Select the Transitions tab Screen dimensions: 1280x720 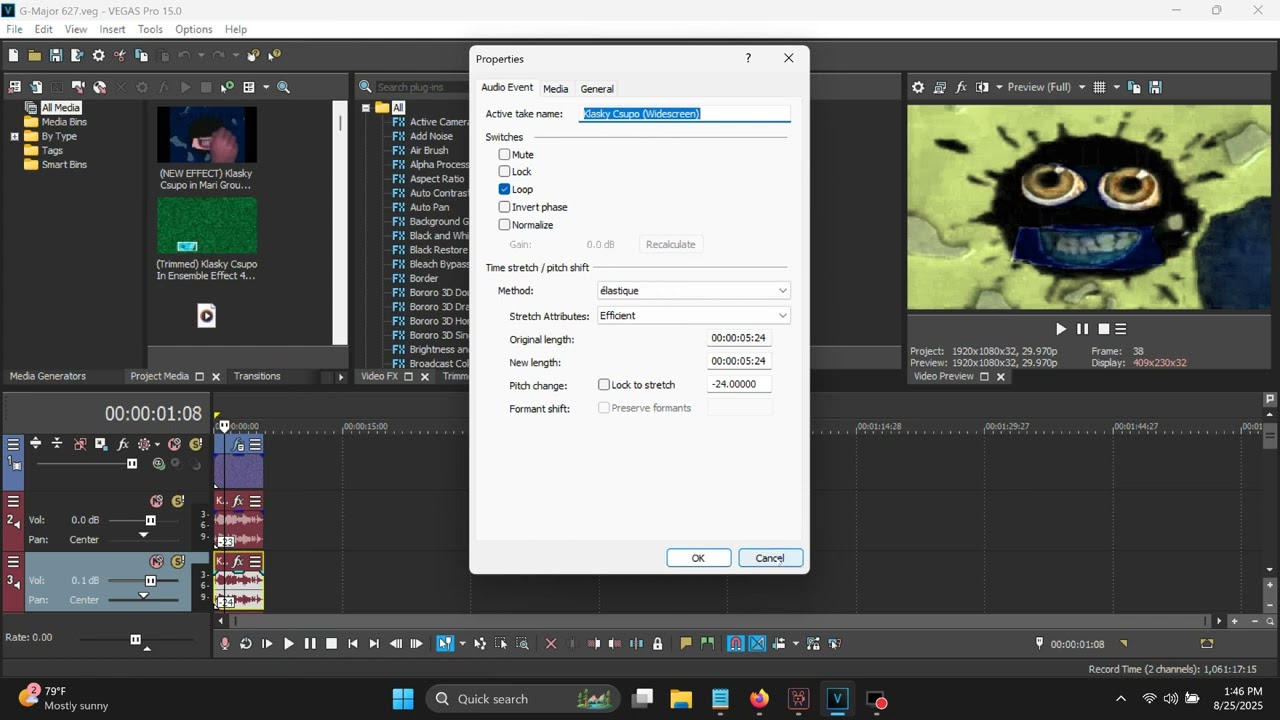point(257,376)
